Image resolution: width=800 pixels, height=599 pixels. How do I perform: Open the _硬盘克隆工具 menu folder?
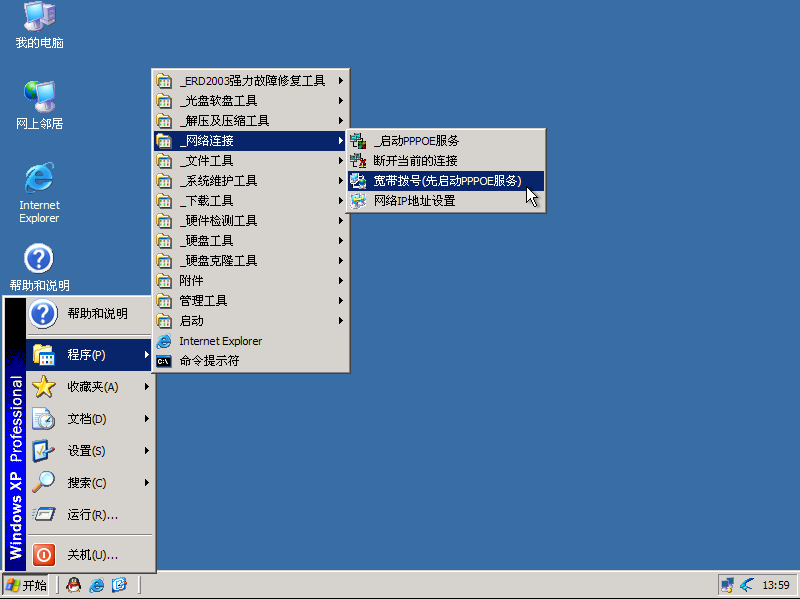pos(251,261)
